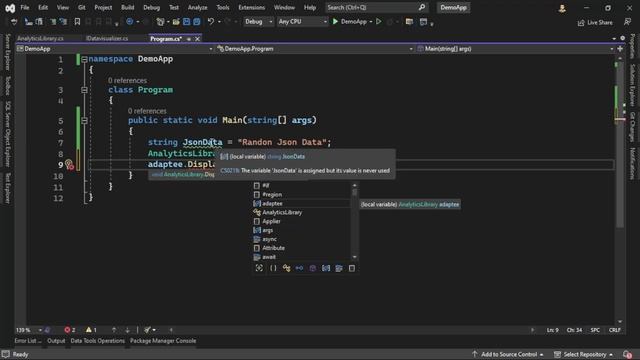Start DemoApp with the green play button
The height and width of the screenshot is (360, 640).
click(x=335, y=21)
